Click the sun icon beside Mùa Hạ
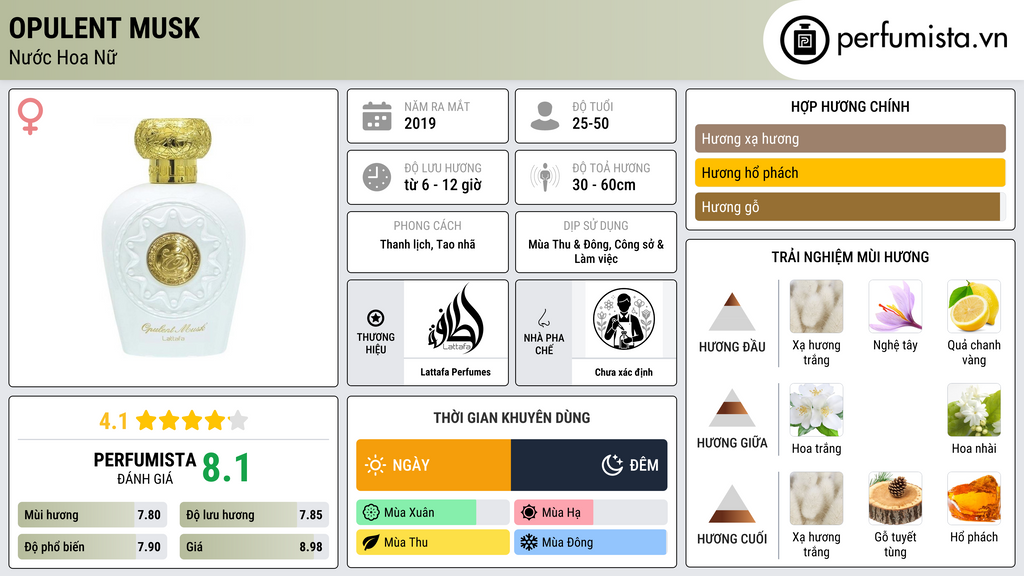1024x576 pixels. (529, 513)
